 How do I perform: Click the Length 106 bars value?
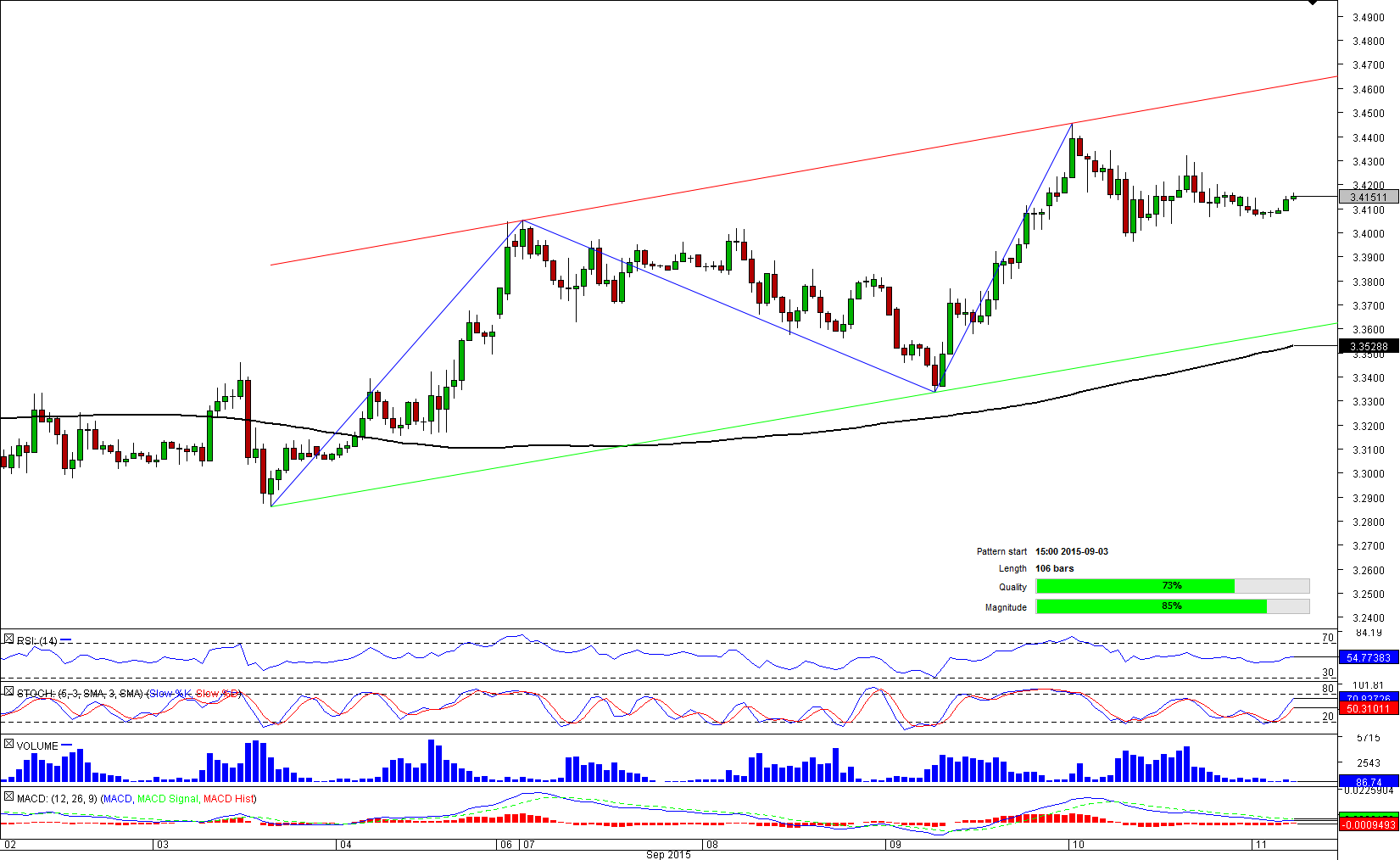tap(1054, 568)
